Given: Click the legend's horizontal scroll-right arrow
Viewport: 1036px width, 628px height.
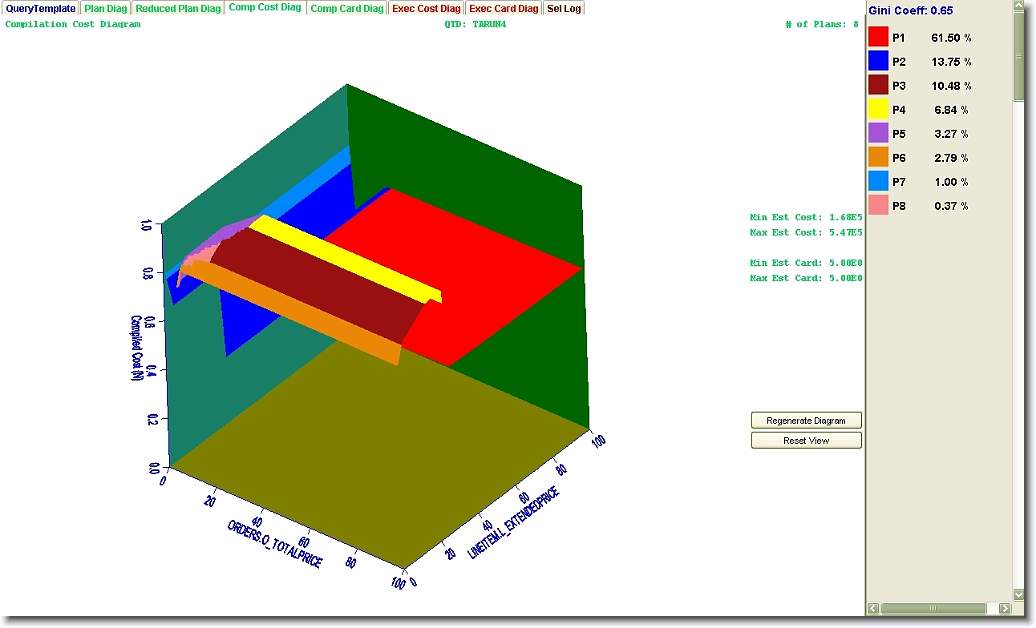Looking at the screenshot, I should (1005, 608).
